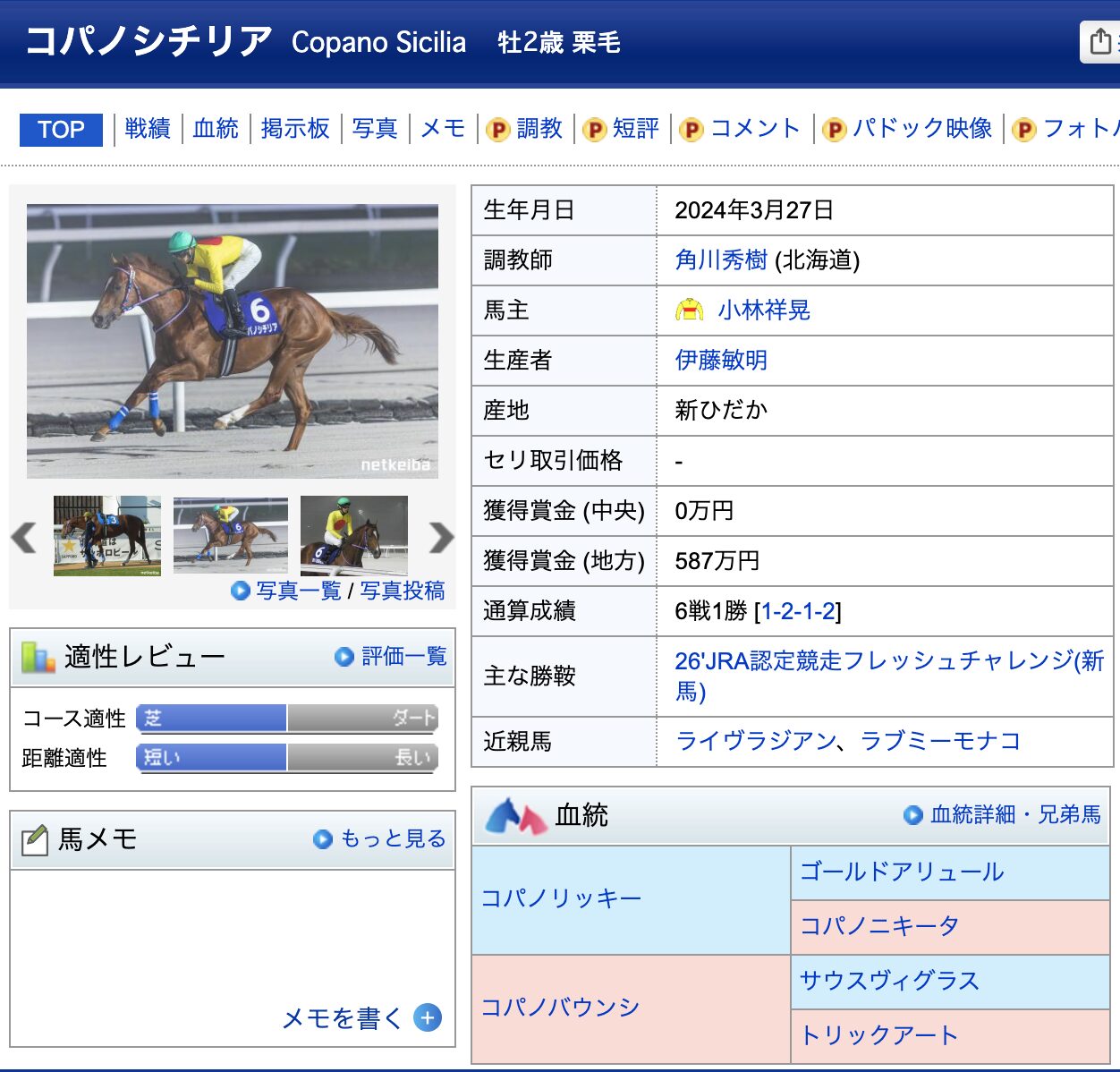Image resolution: width=1120 pixels, height=1072 pixels.
Task: Open the メモ tab
Action: (443, 129)
